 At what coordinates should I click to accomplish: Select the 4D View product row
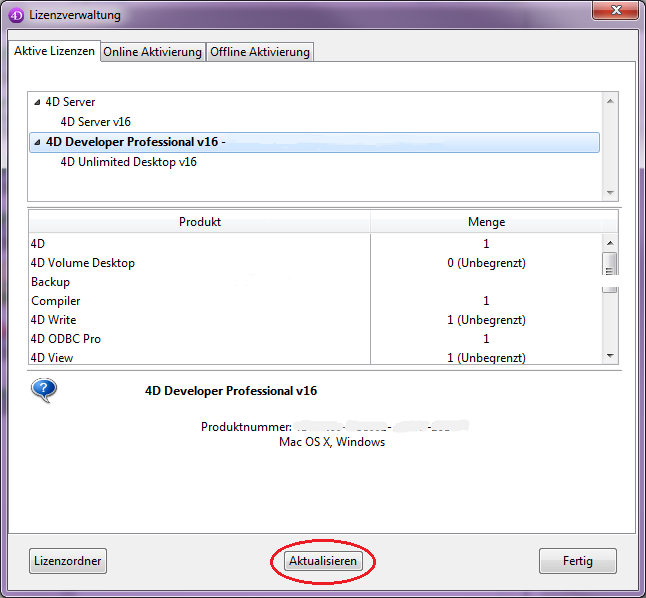315,357
